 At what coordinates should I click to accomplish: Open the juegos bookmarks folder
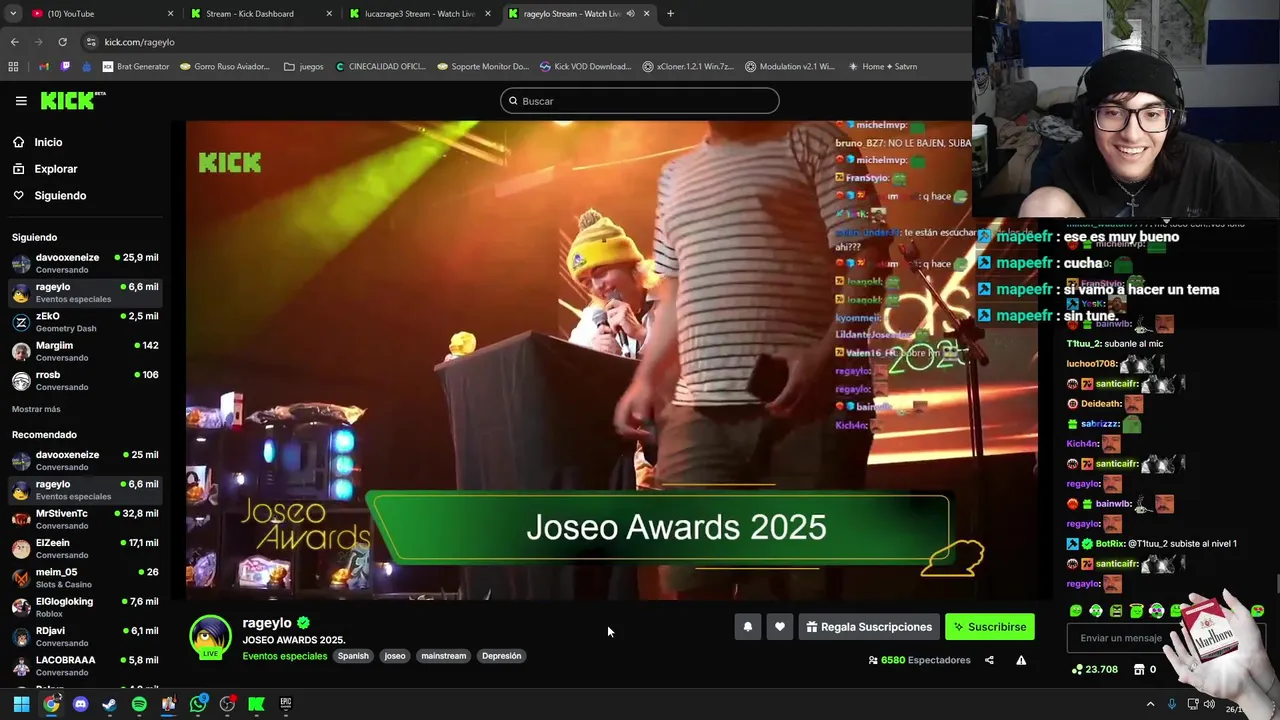304,67
